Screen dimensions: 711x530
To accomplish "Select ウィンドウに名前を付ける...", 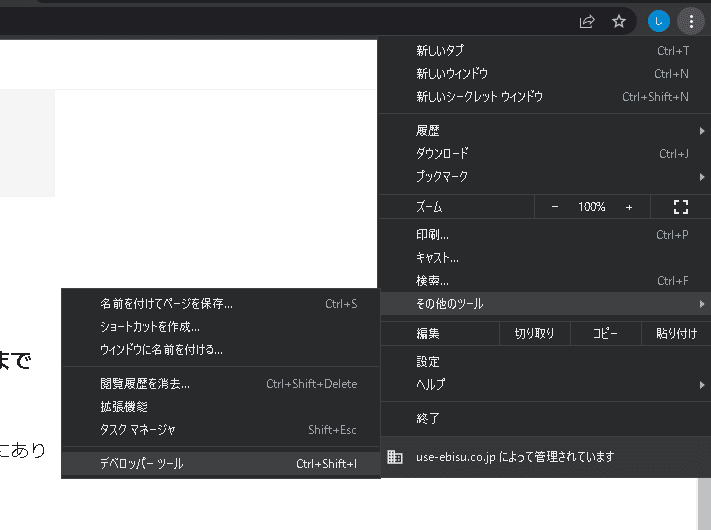I will point(220,350).
